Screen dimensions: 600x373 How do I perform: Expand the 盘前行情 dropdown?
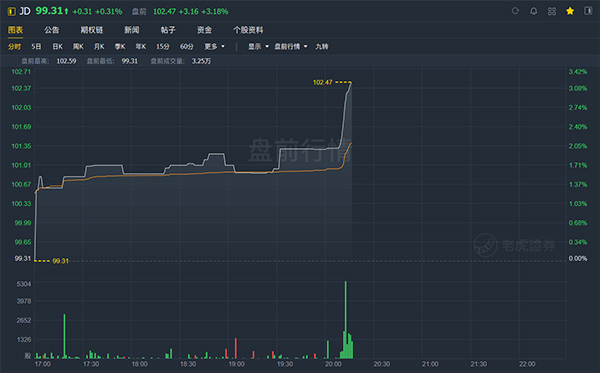pos(291,47)
